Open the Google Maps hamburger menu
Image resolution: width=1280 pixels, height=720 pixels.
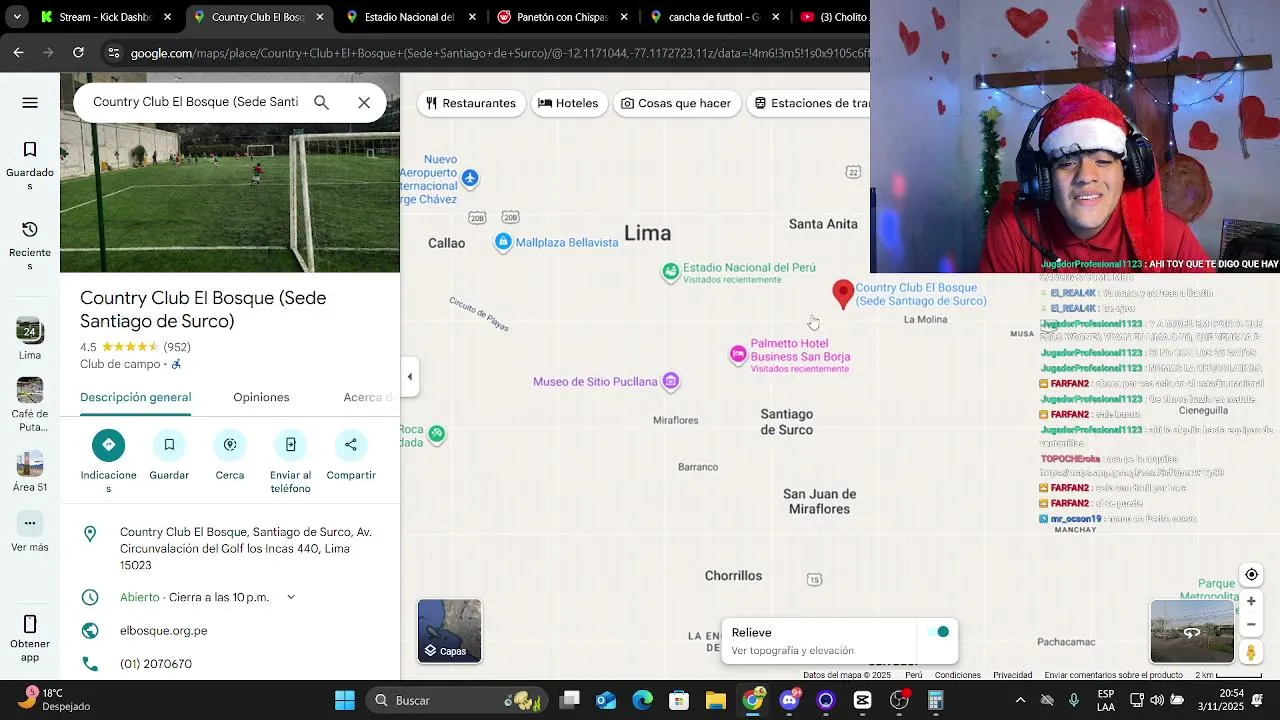(x=30, y=103)
